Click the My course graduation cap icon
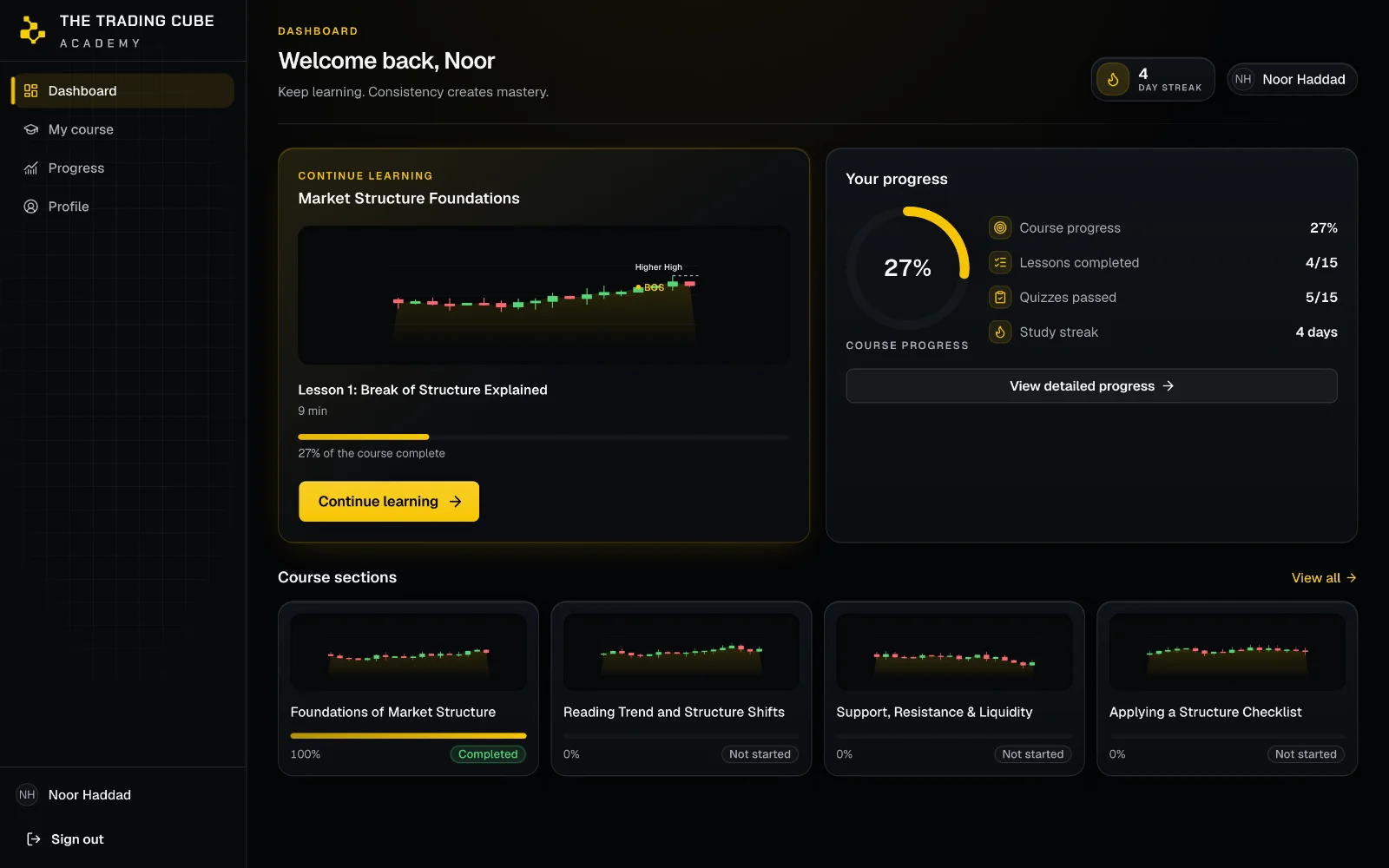The width and height of the screenshot is (1389, 868). pos(31,129)
